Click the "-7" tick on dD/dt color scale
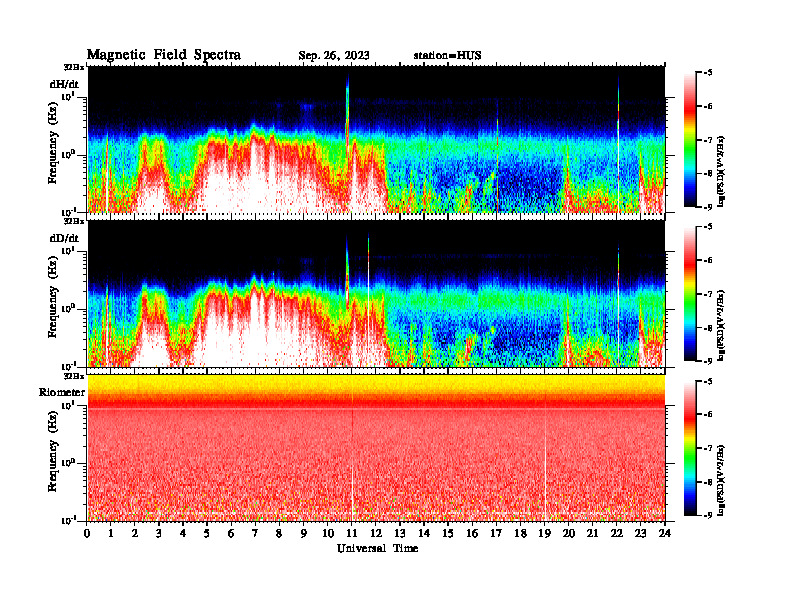This screenshot has width=792, height=612. point(708,294)
